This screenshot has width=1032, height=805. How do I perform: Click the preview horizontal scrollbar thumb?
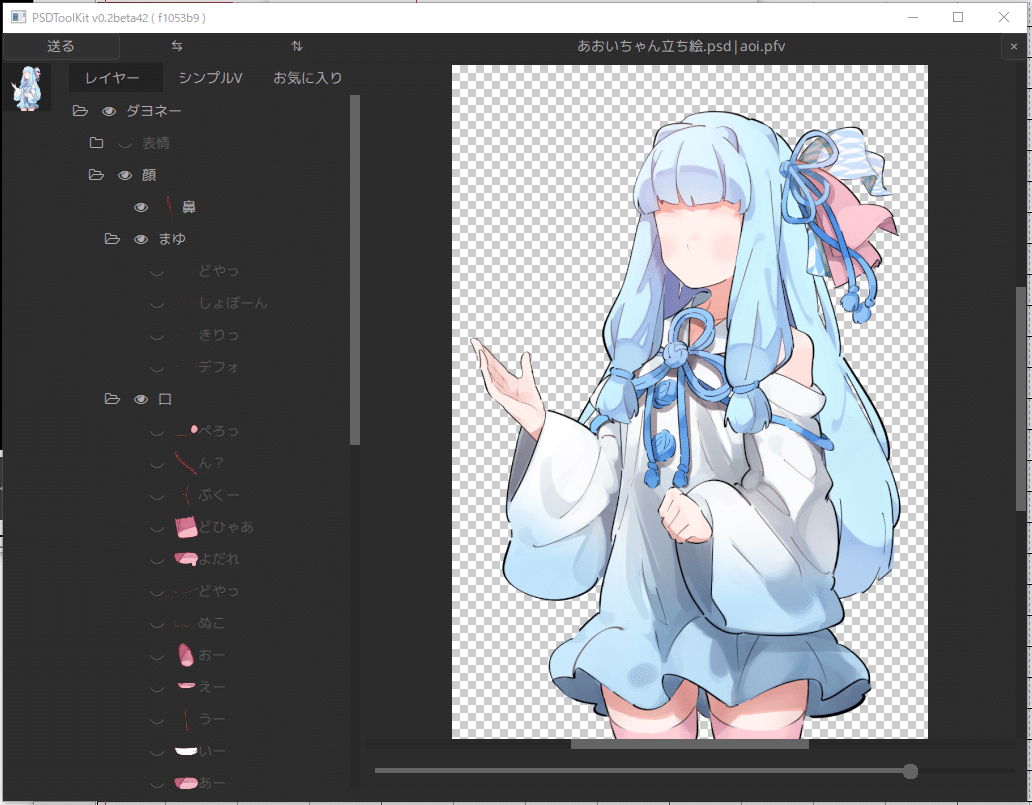690,744
